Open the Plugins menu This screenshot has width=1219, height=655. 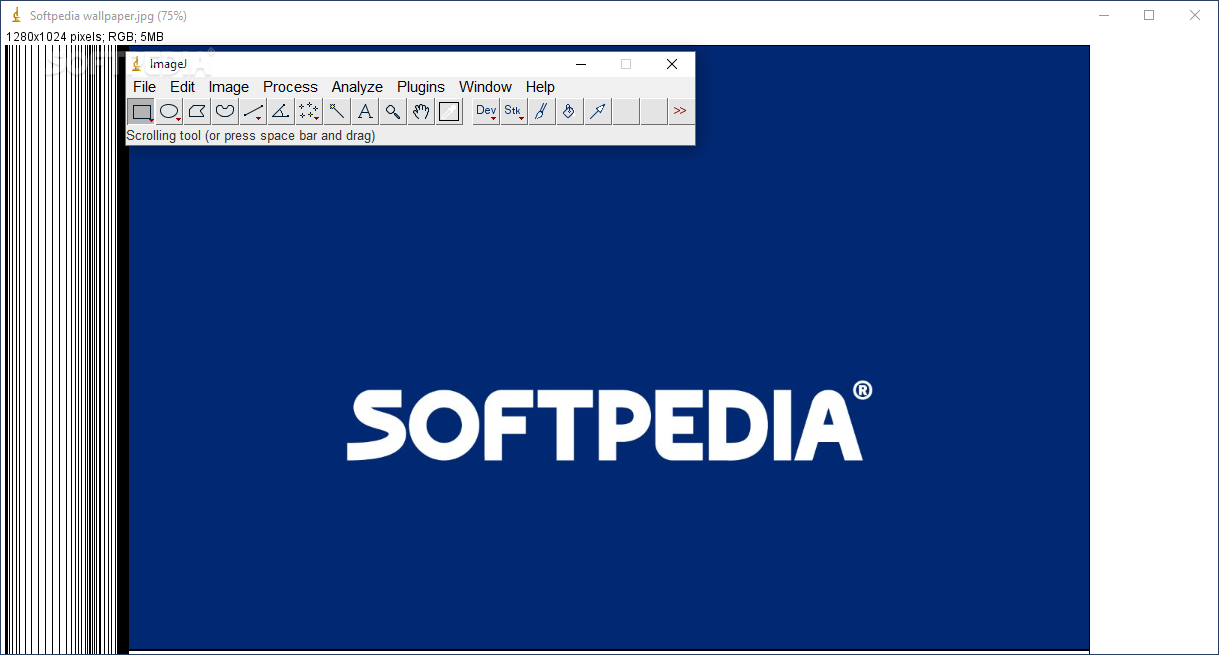421,87
